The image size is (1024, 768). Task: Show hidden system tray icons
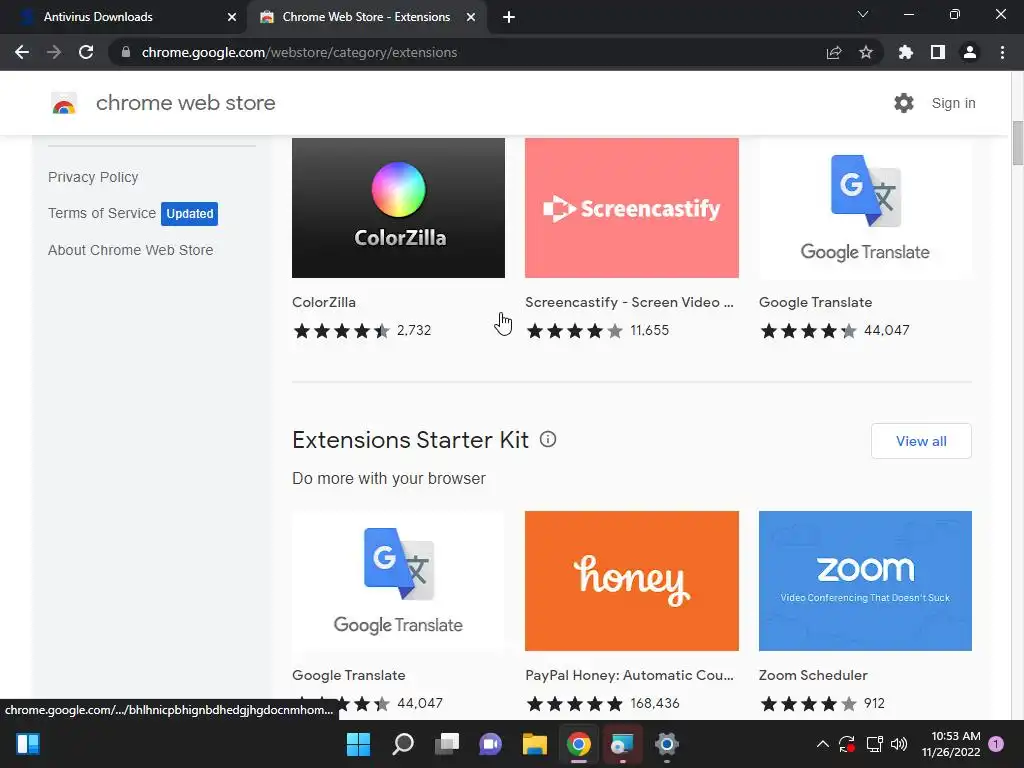(823, 744)
